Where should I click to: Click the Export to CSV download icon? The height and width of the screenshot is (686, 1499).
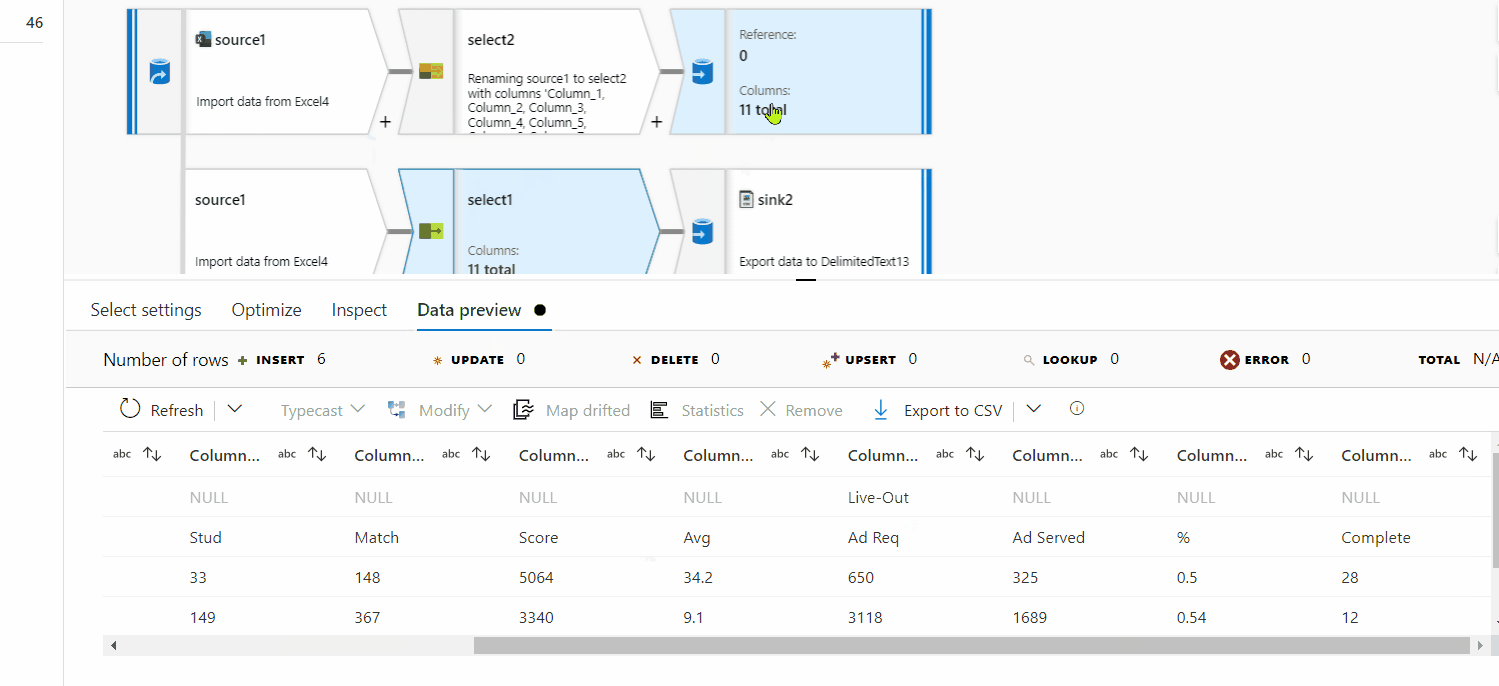click(x=881, y=410)
